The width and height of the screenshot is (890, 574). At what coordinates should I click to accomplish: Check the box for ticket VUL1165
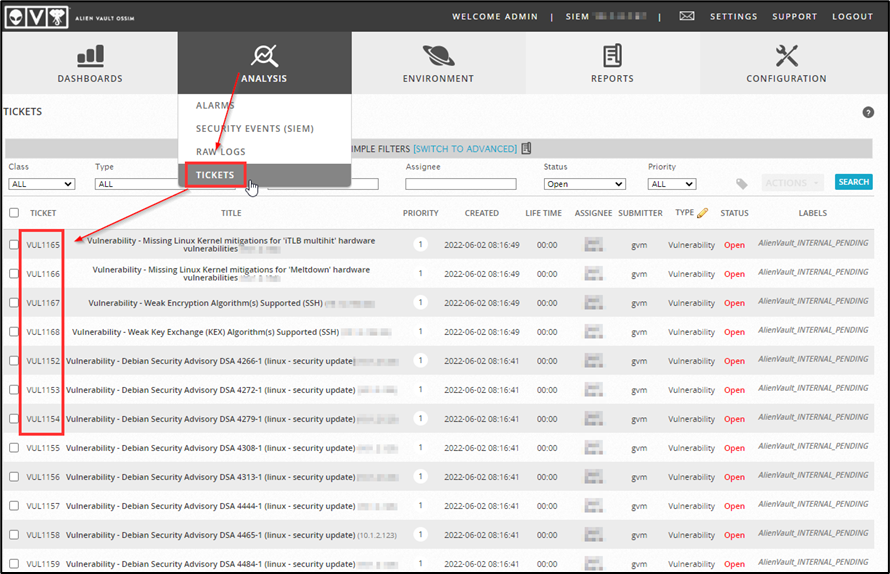14,245
